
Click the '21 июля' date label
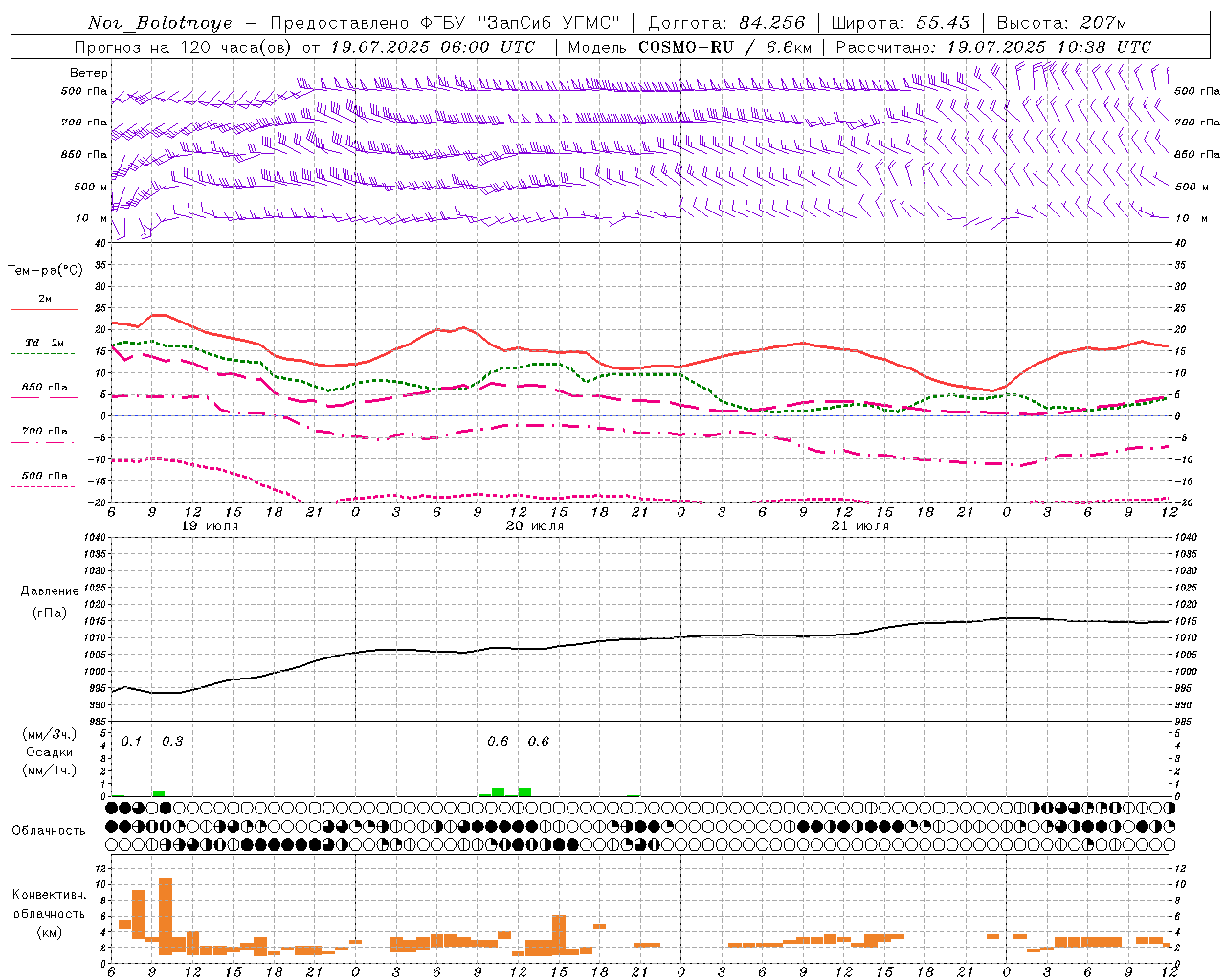click(860, 526)
